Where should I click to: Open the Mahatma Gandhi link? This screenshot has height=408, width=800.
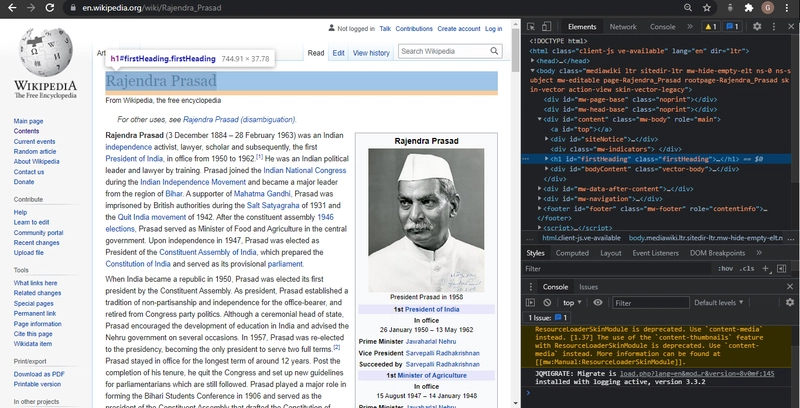[x=262, y=194]
